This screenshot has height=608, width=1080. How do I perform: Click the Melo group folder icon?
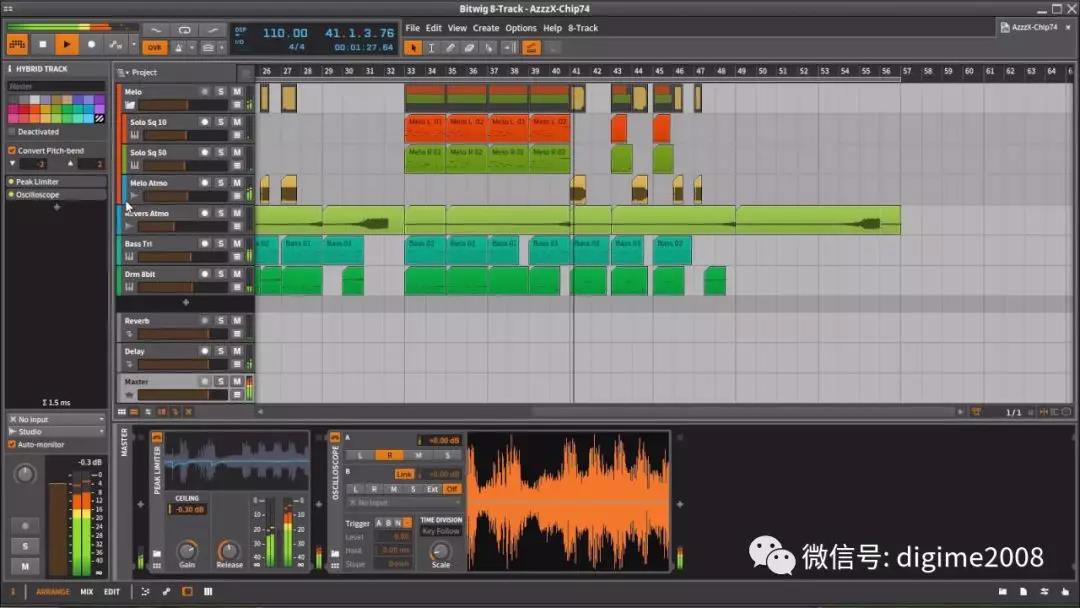click(x=129, y=105)
